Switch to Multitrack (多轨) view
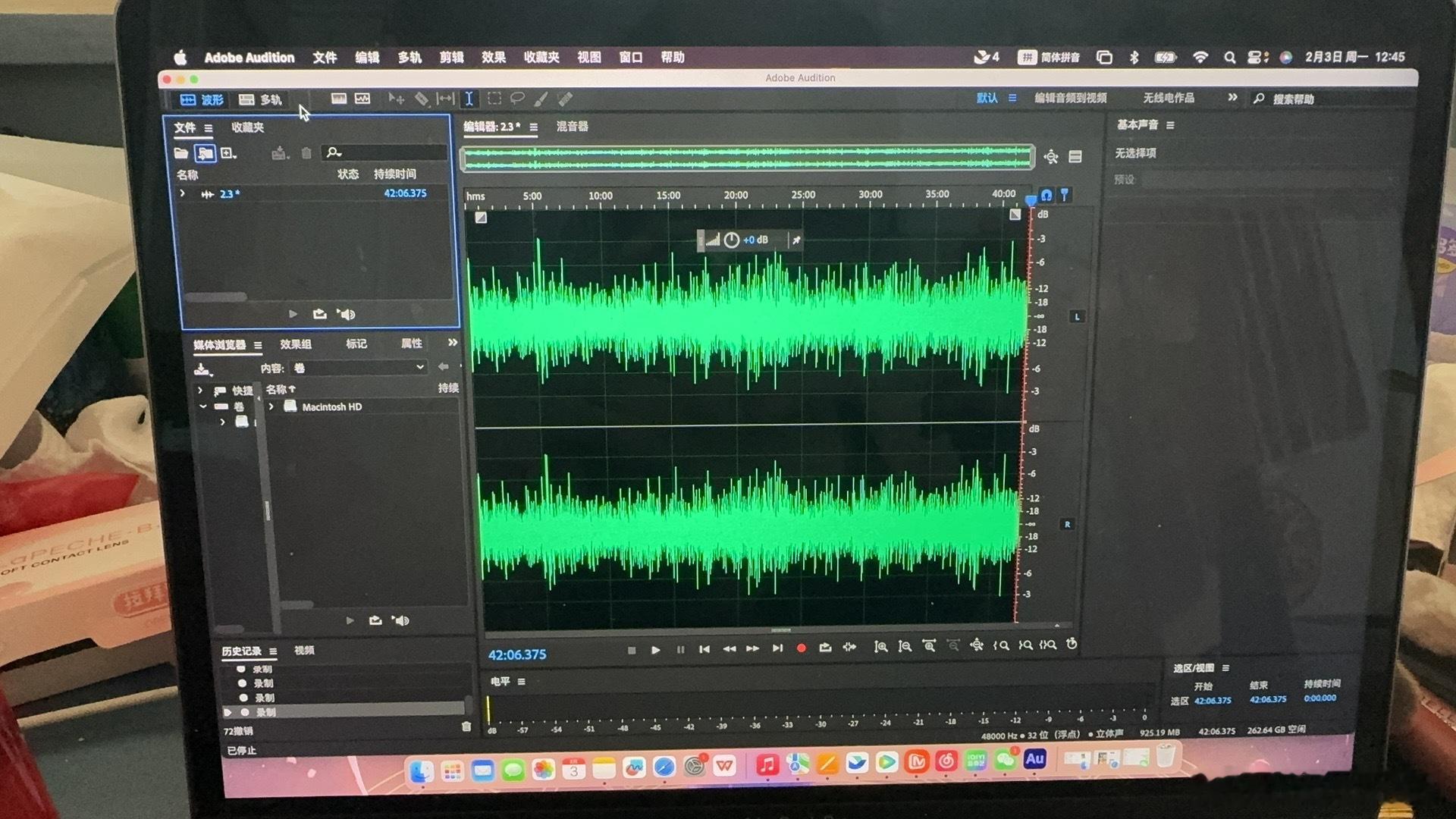The width and height of the screenshot is (1456, 819). (260, 99)
